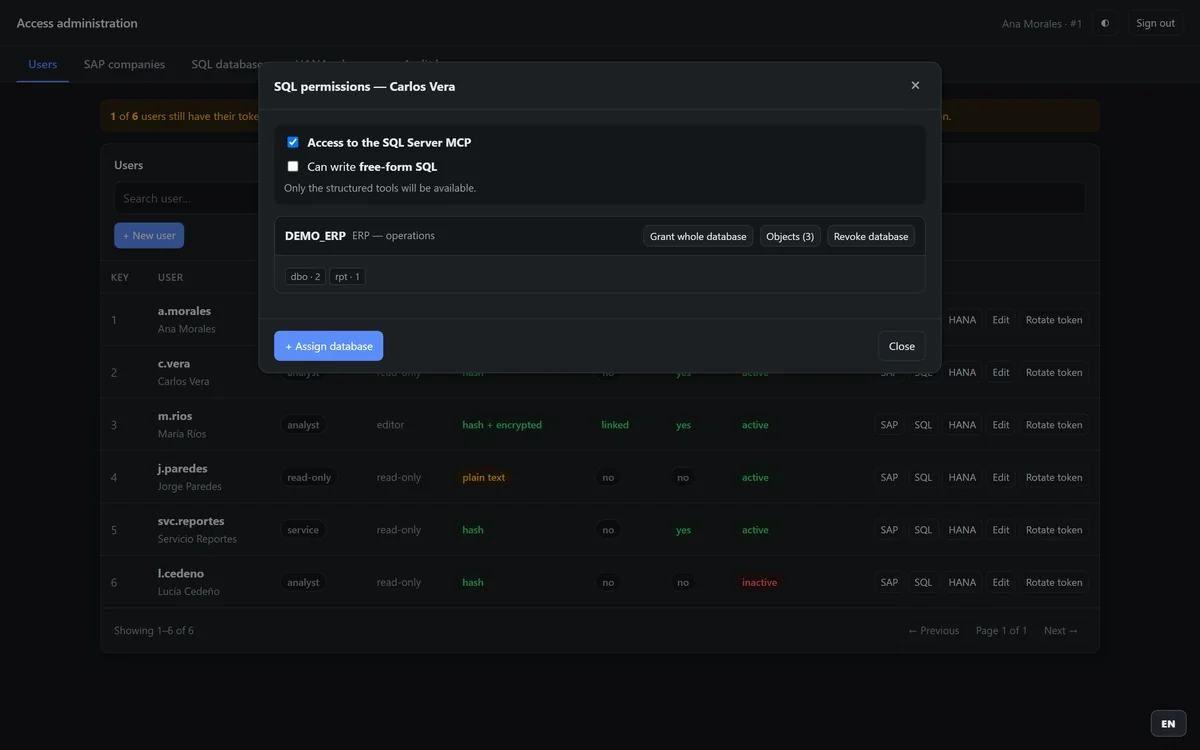Open the EN language switcher
The height and width of the screenshot is (750, 1200).
point(1168,724)
